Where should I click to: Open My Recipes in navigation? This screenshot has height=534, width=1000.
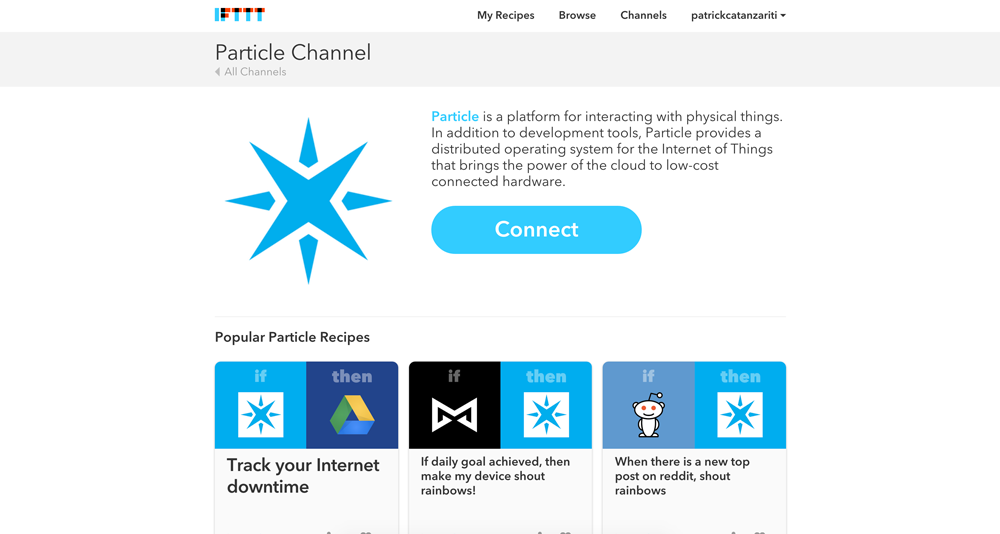(x=506, y=15)
